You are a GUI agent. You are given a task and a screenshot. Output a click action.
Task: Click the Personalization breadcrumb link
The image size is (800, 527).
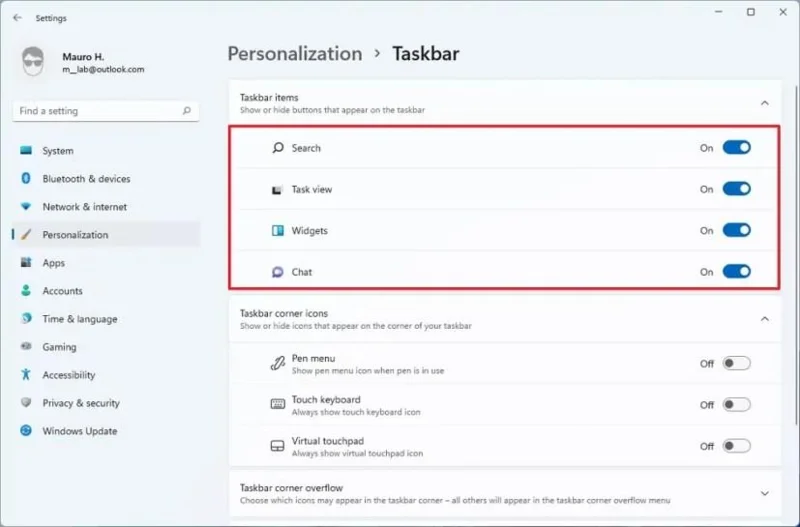tap(295, 54)
